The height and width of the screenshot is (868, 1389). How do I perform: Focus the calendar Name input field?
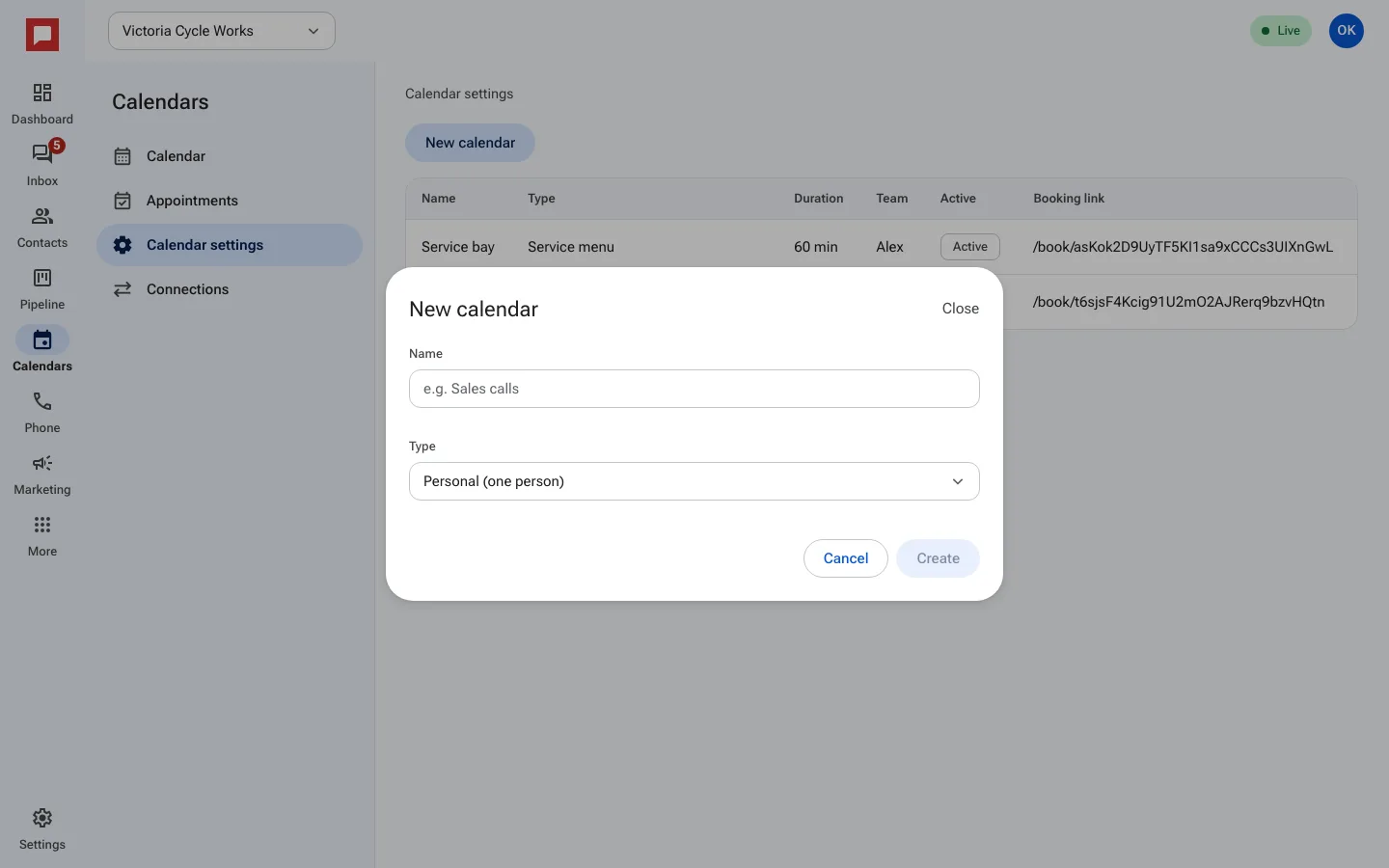coord(694,389)
